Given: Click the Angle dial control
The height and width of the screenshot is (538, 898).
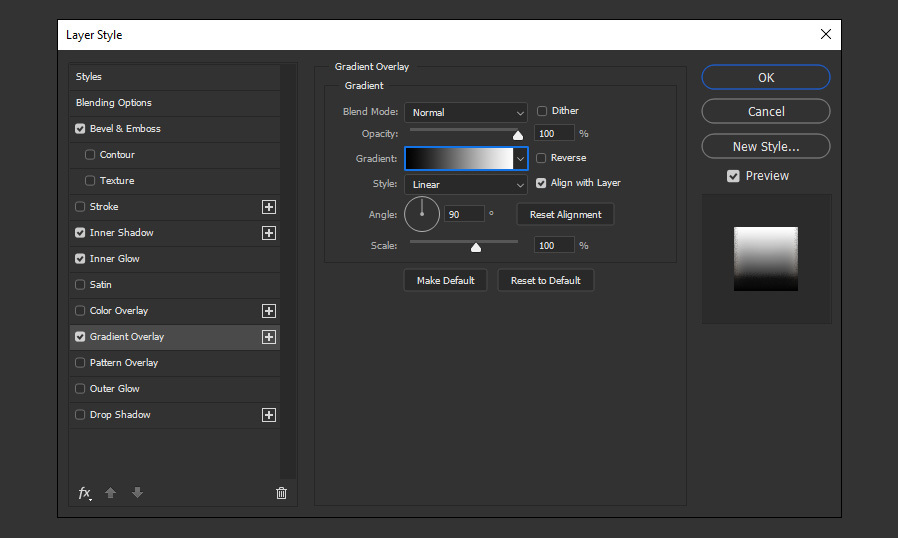Looking at the screenshot, I should (x=422, y=214).
